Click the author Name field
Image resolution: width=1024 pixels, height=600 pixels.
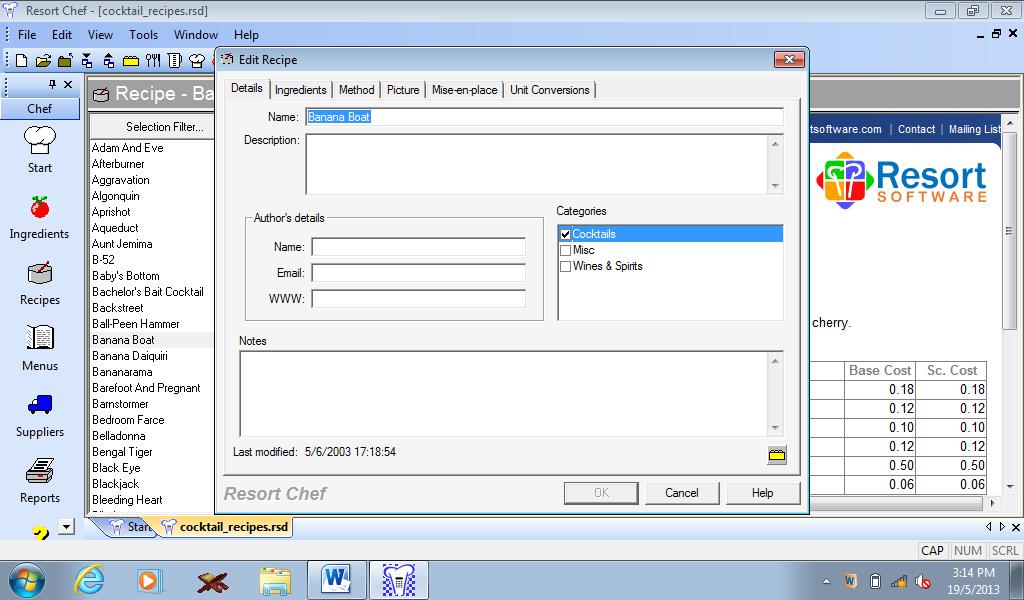point(419,247)
